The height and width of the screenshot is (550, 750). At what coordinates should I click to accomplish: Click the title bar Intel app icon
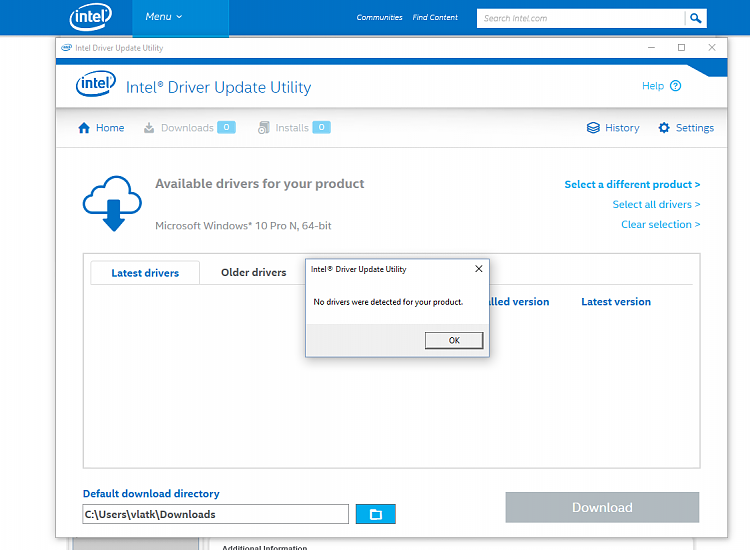click(x=66, y=48)
